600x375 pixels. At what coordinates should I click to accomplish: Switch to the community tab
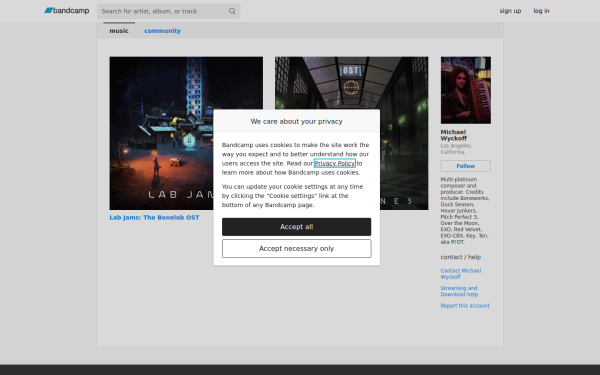point(162,31)
